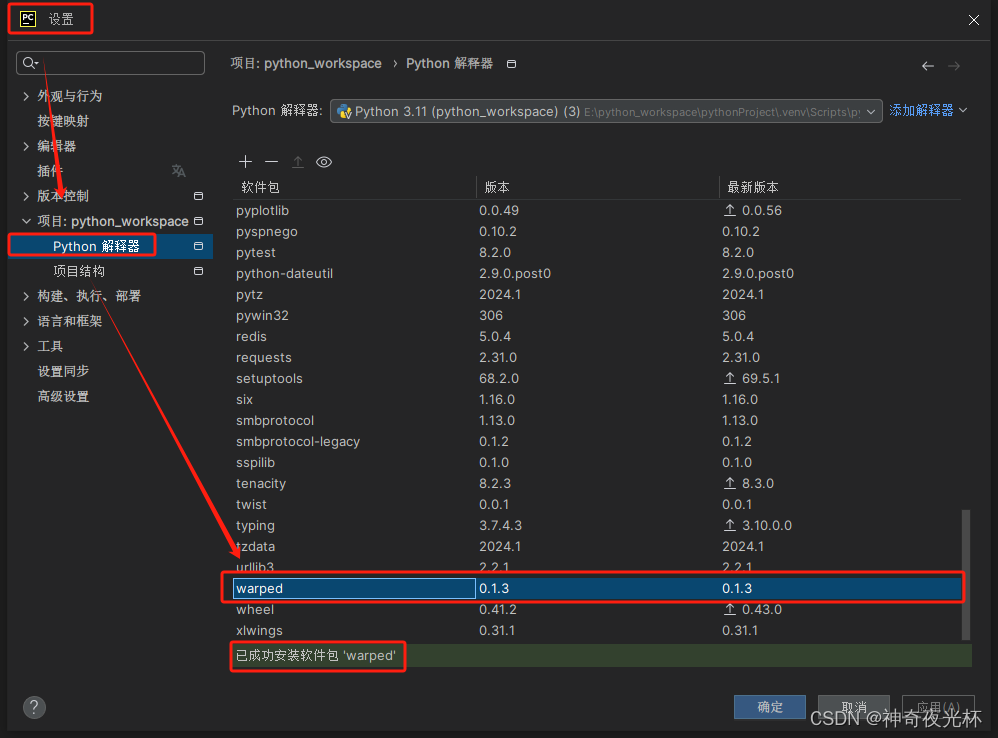This screenshot has width=998, height=738.
Task: Select the warped package row
Action: tap(597, 588)
